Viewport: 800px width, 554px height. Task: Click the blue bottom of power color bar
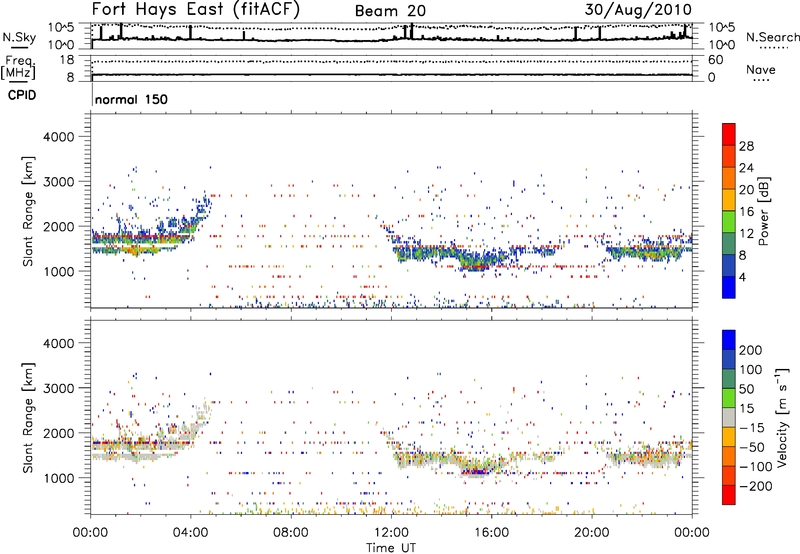coord(729,287)
